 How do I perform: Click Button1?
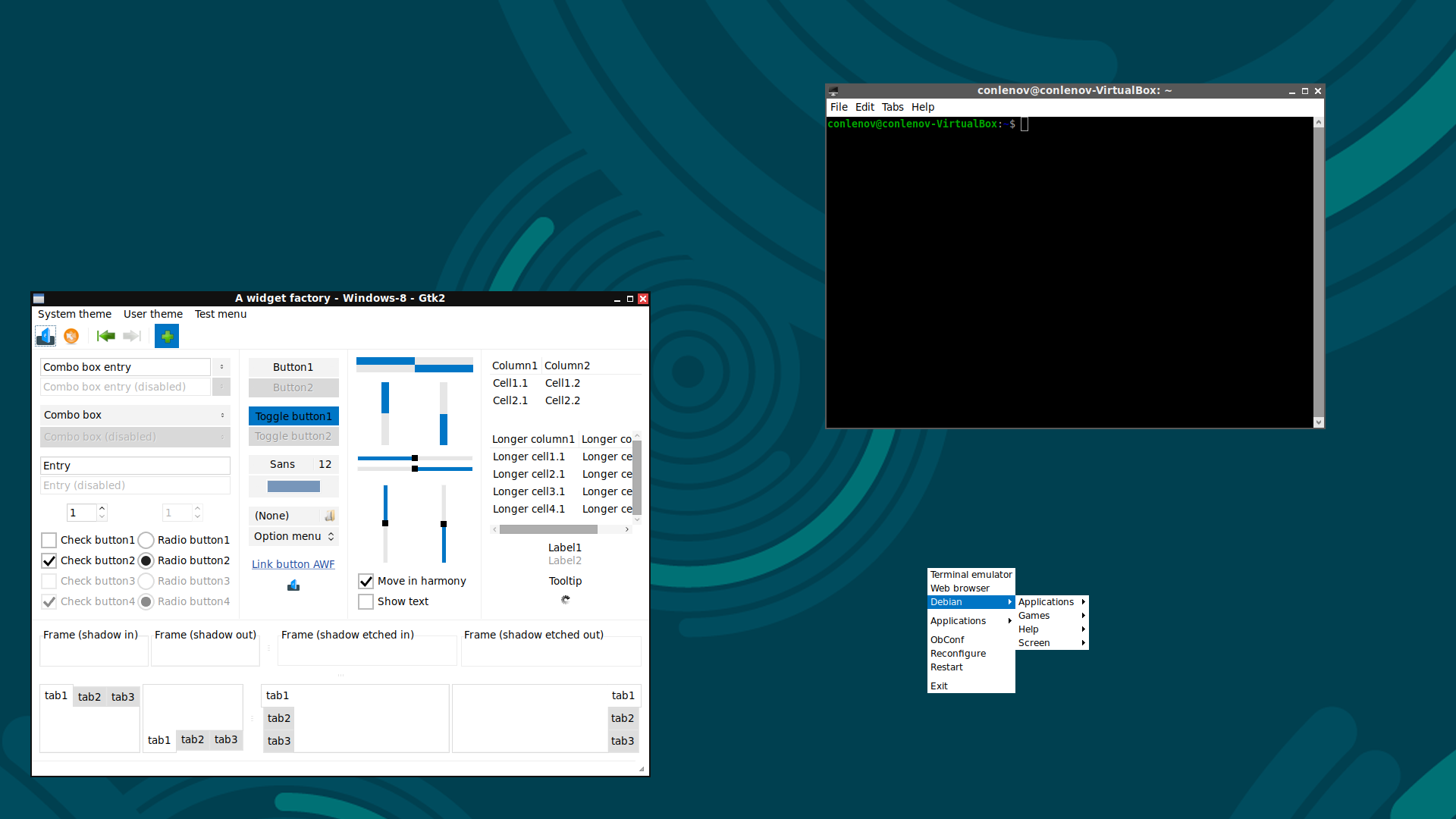293,367
